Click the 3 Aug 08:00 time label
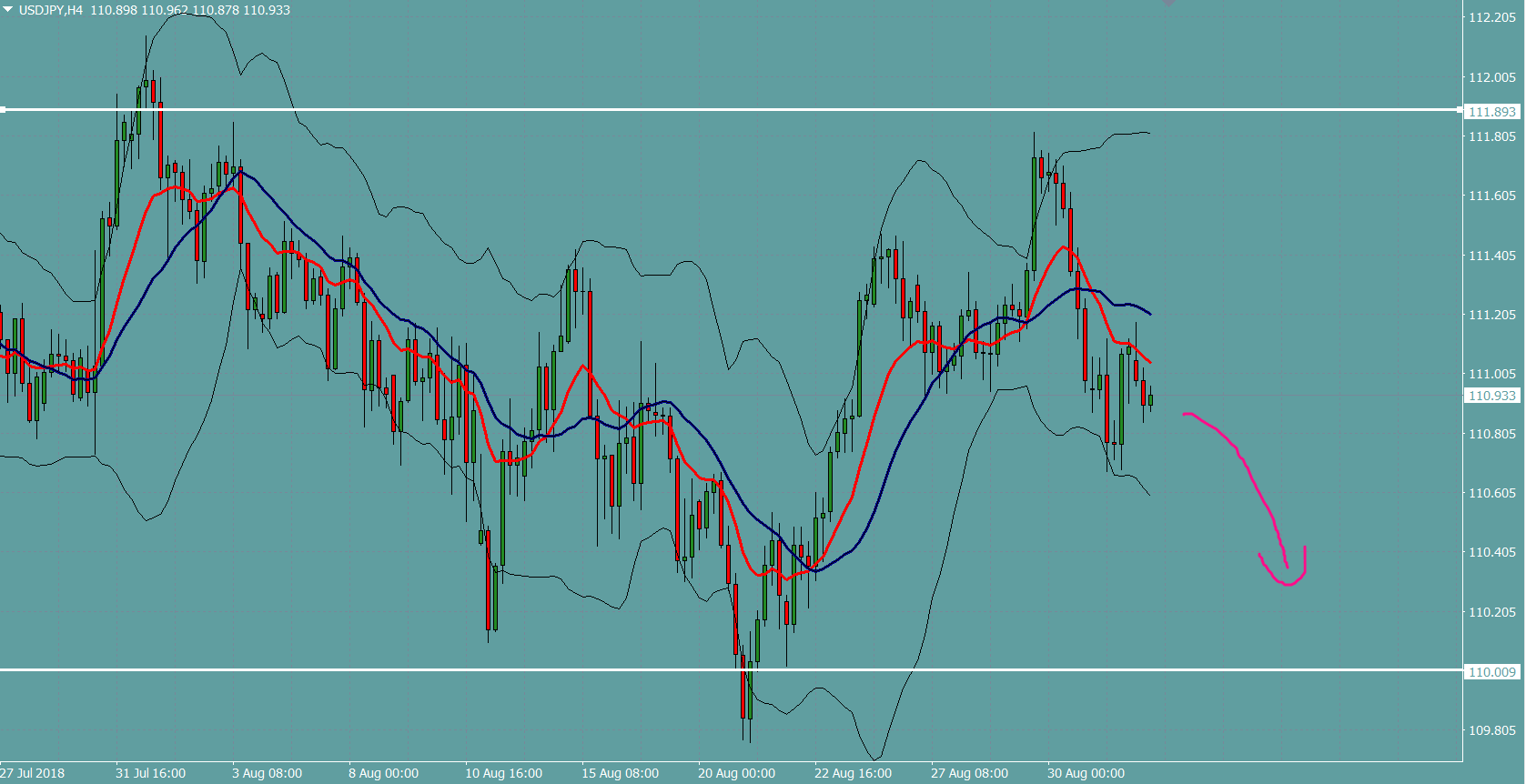This screenshot has height=784, width=1526. (267, 773)
